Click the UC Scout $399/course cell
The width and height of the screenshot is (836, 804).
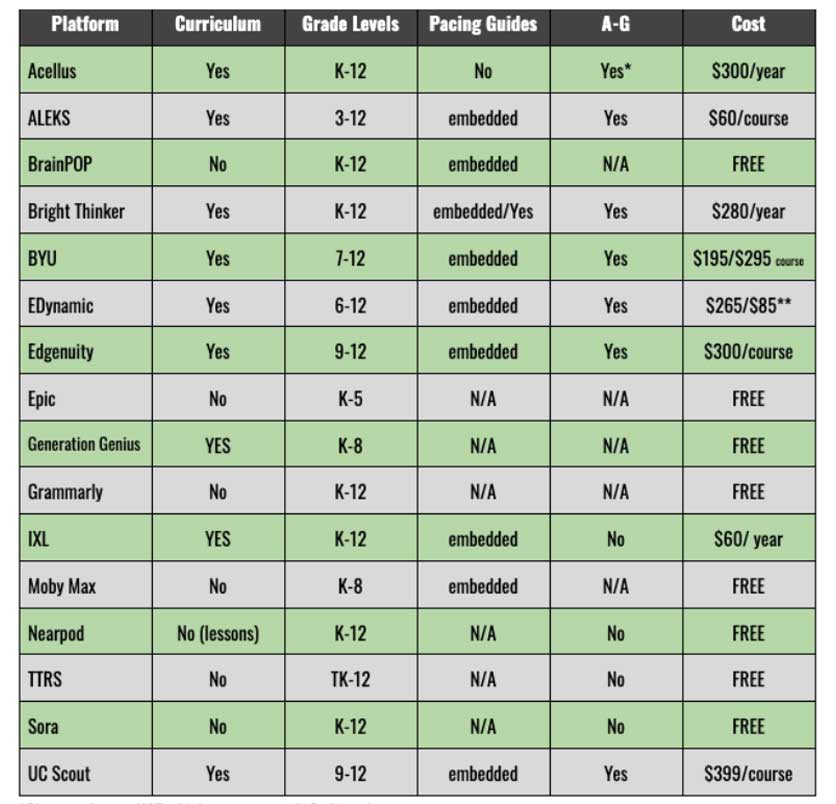pyautogui.click(x=748, y=774)
